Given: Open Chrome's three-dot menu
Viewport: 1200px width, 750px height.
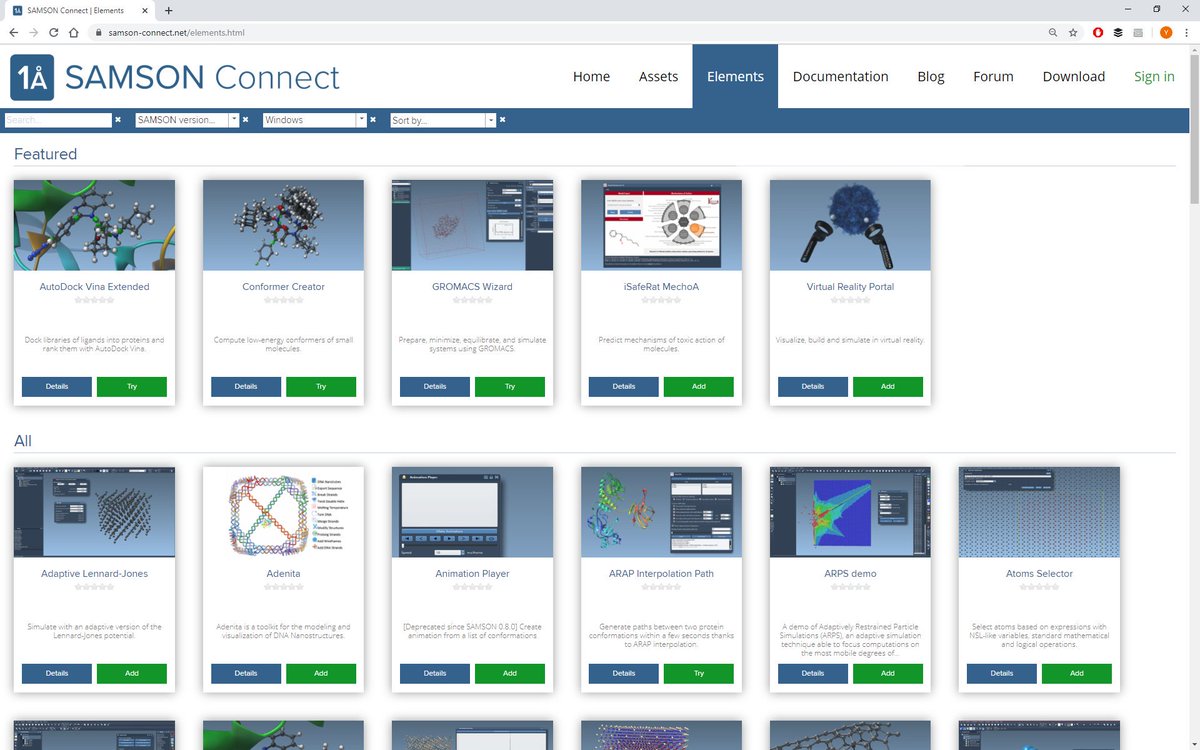Looking at the screenshot, I should pos(1187,32).
